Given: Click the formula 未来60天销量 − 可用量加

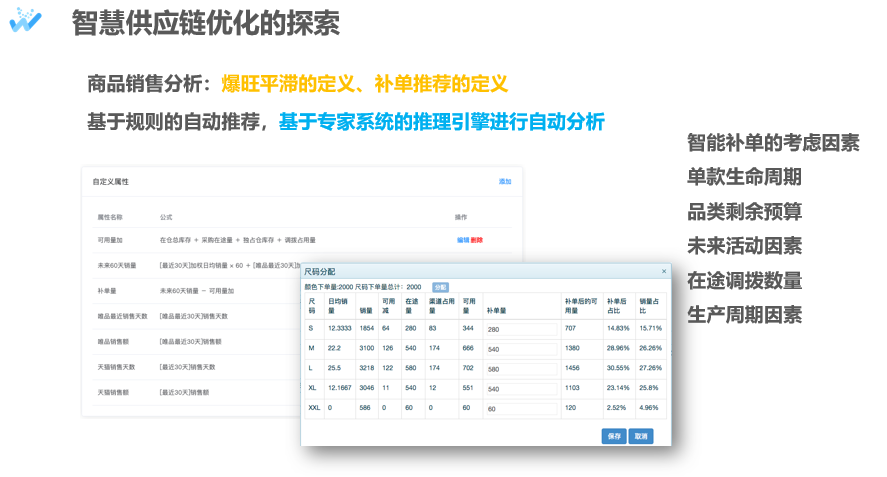Looking at the screenshot, I should tap(197, 291).
